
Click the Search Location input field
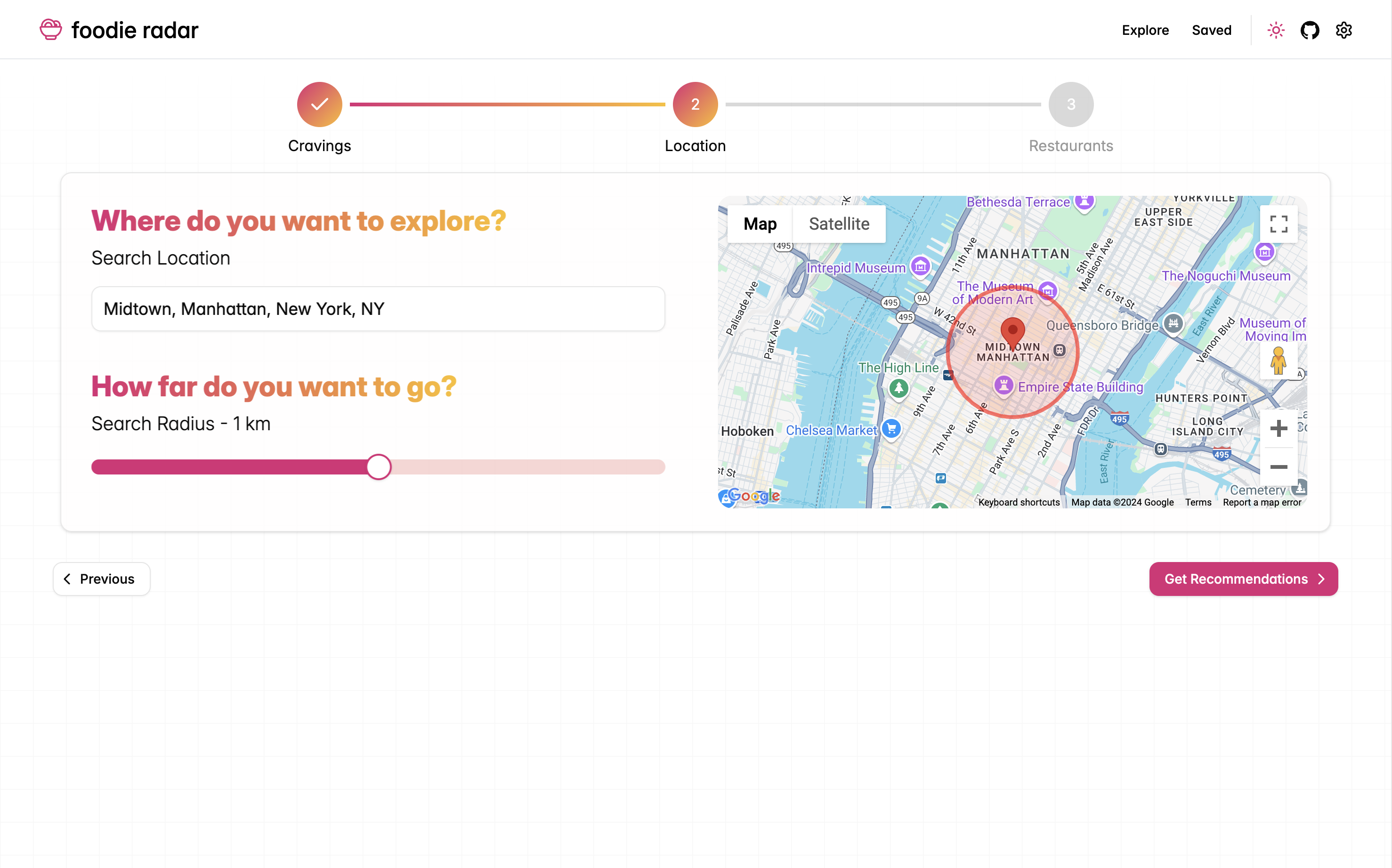378,309
